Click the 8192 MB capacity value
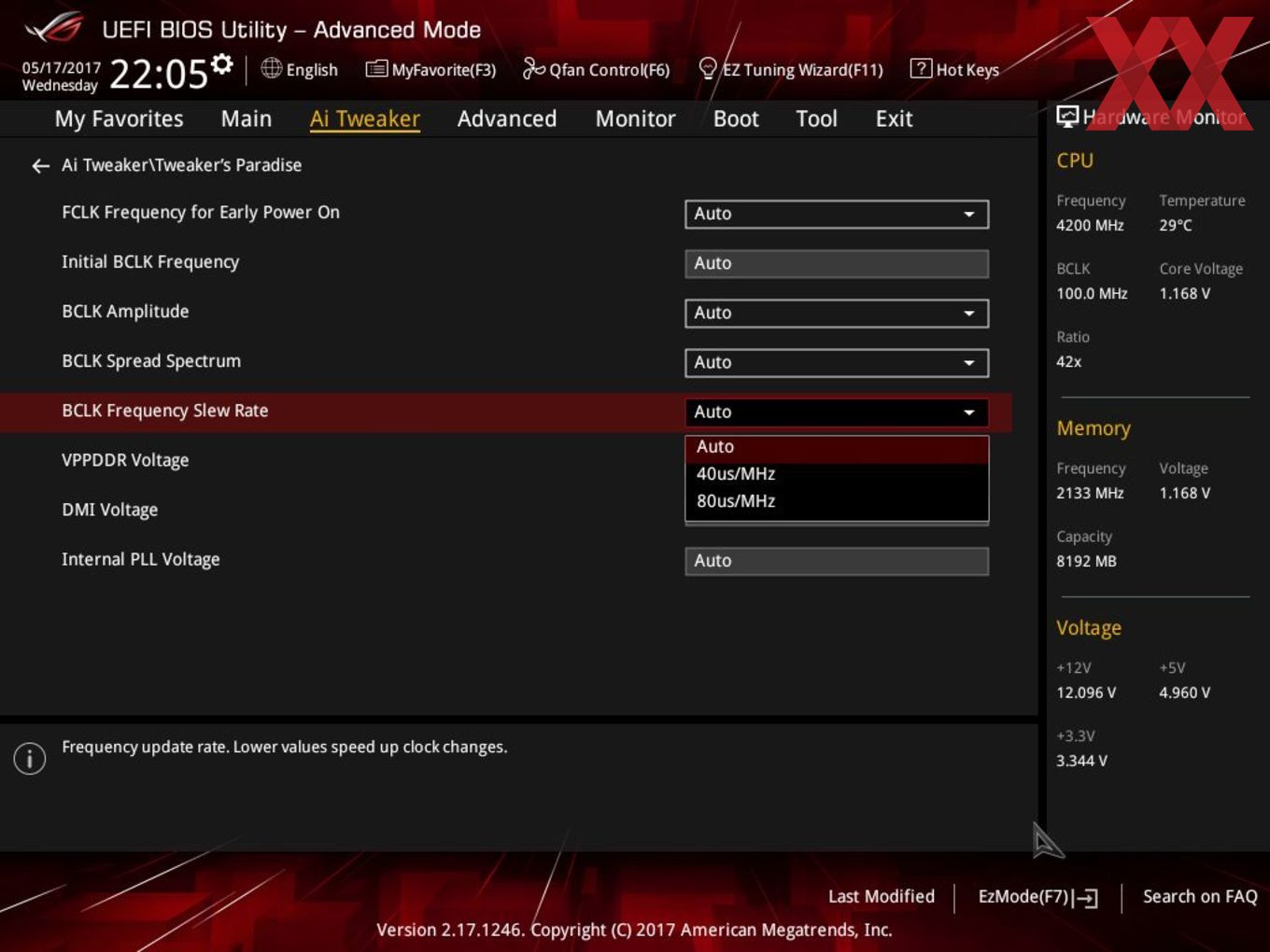The height and width of the screenshot is (952, 1270). point(1086,561)
